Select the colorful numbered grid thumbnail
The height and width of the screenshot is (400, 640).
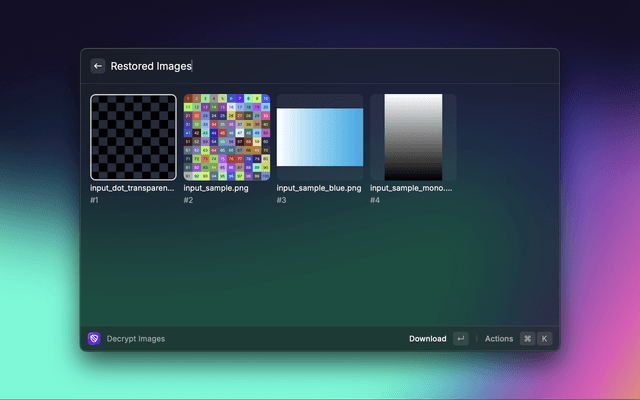(226, 137)
